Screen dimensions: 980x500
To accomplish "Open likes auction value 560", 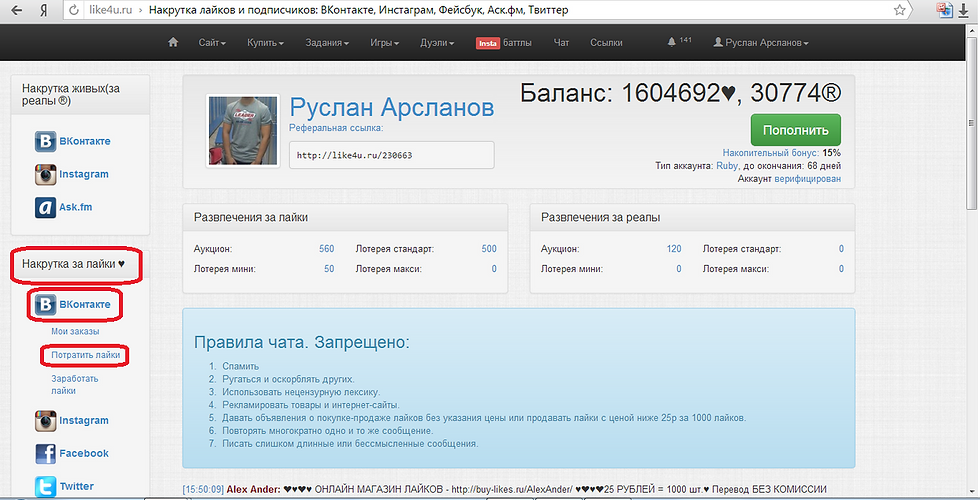I will pyautogui.click(x=327, y=249).
